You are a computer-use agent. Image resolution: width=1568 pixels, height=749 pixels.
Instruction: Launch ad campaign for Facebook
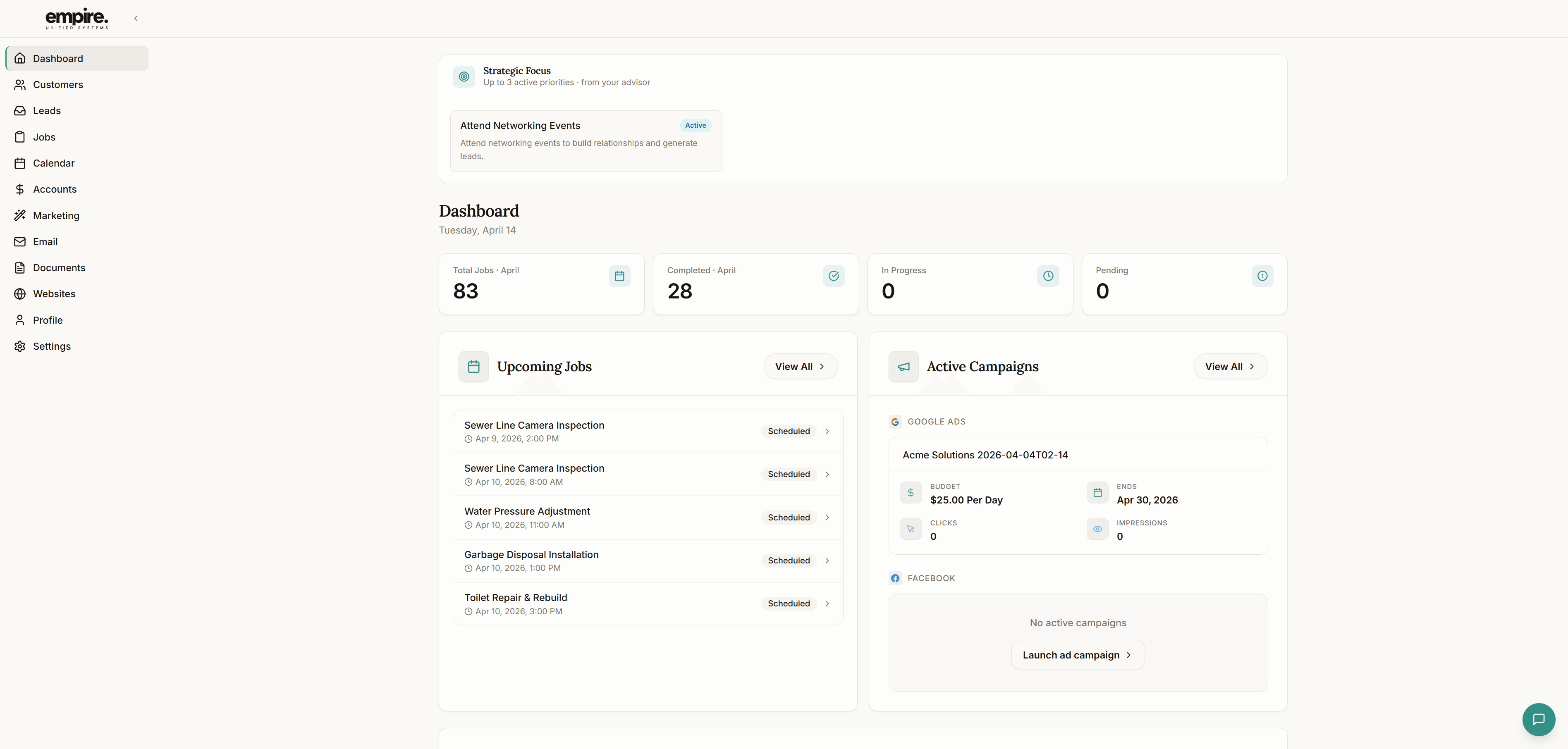coord(1078,655)
